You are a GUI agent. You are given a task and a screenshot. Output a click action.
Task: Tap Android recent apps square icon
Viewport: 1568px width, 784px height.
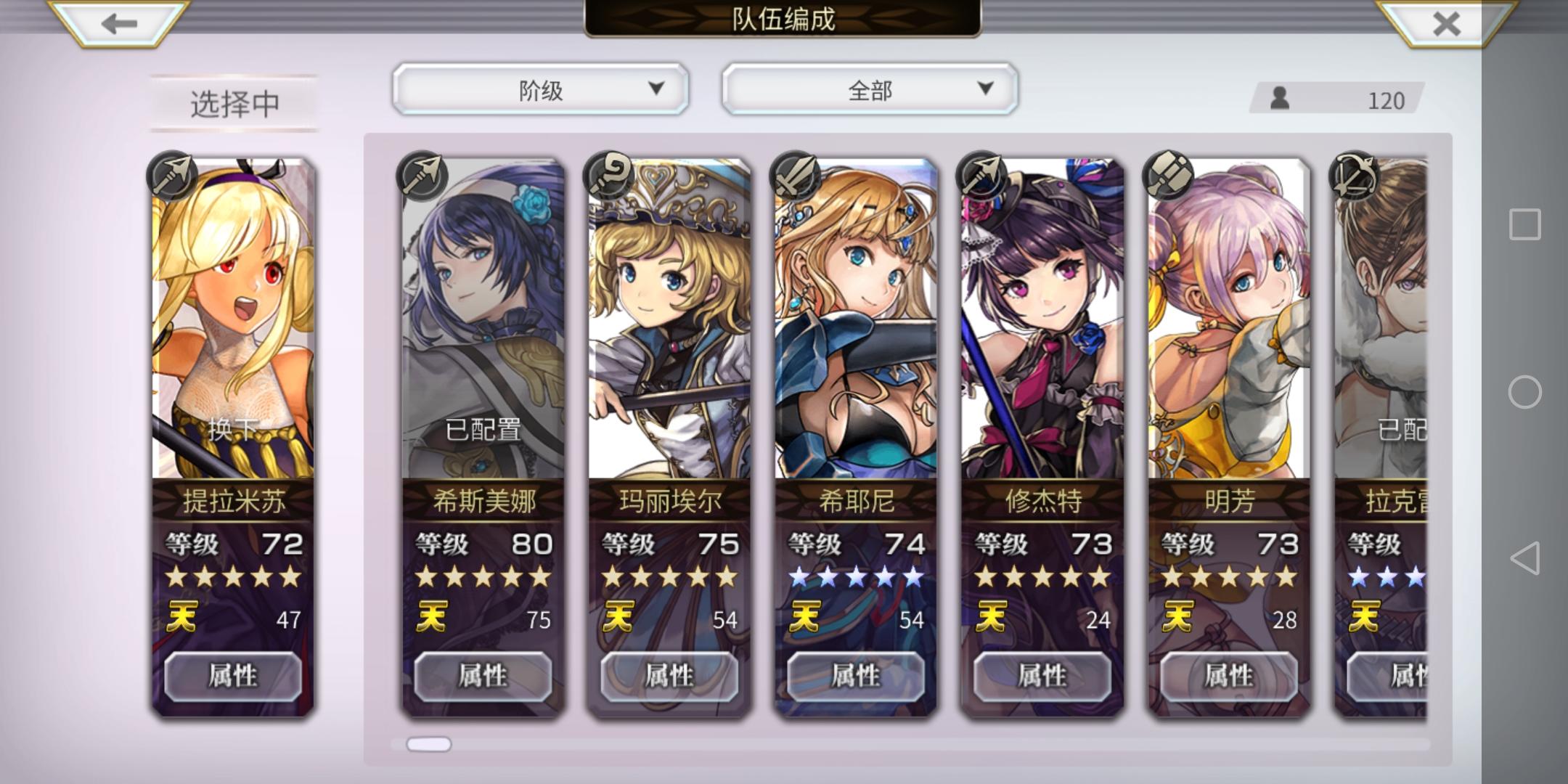pos(1524,224)
